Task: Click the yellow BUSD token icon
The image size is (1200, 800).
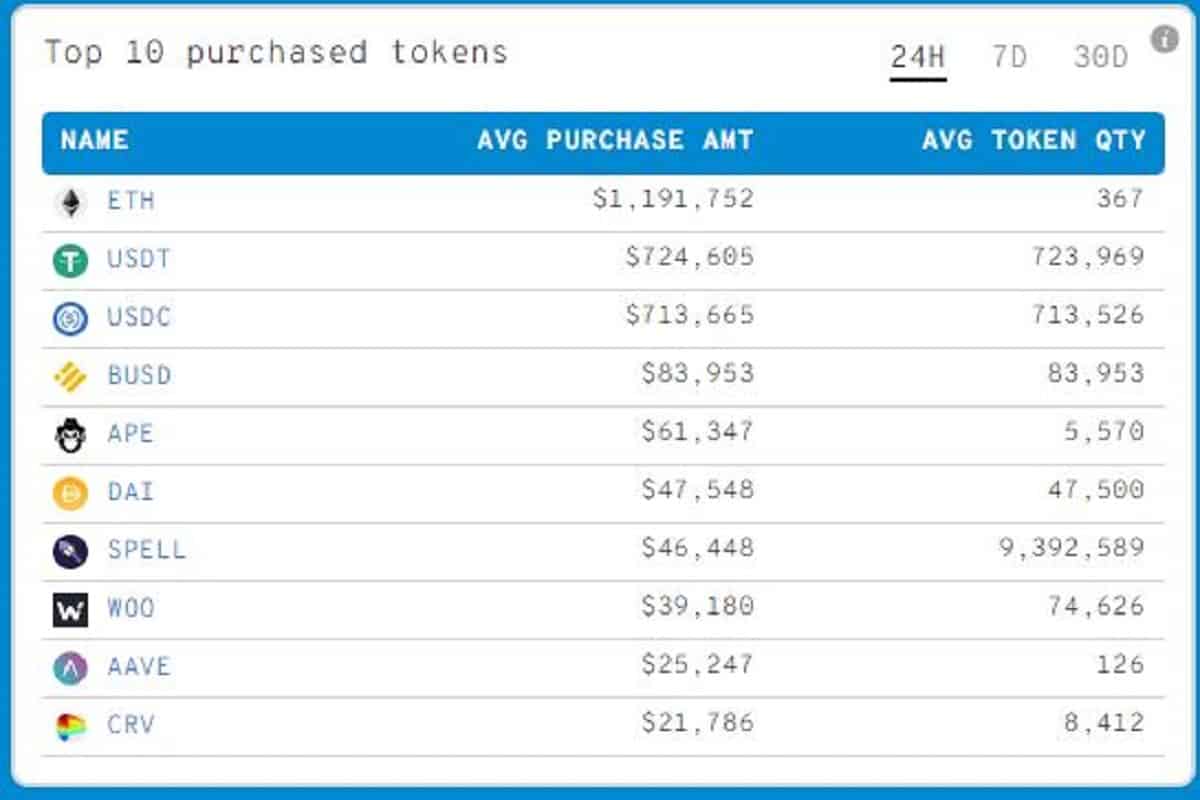Action: 70,377
